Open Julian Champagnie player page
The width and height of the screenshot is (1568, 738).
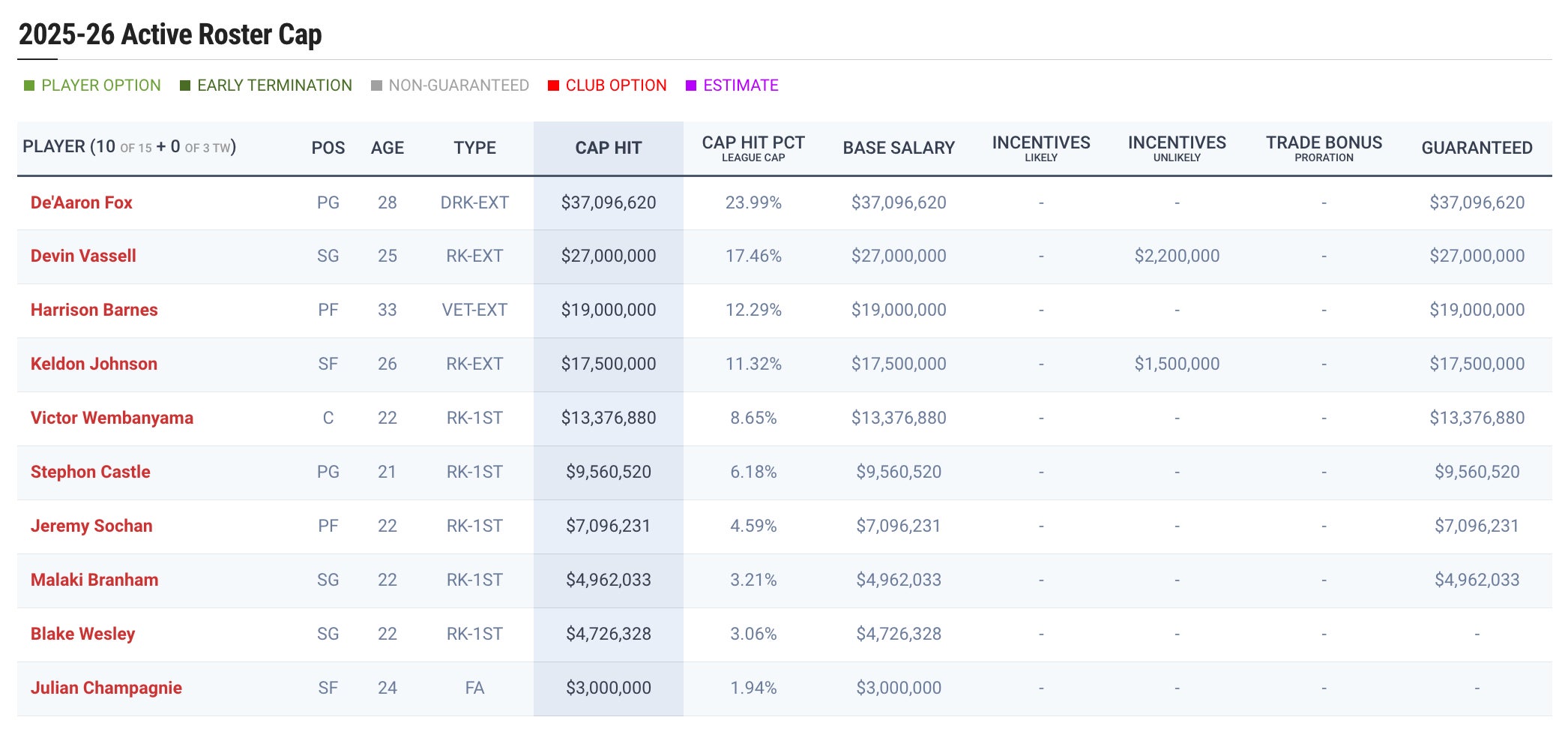click(x=106, y=688)
